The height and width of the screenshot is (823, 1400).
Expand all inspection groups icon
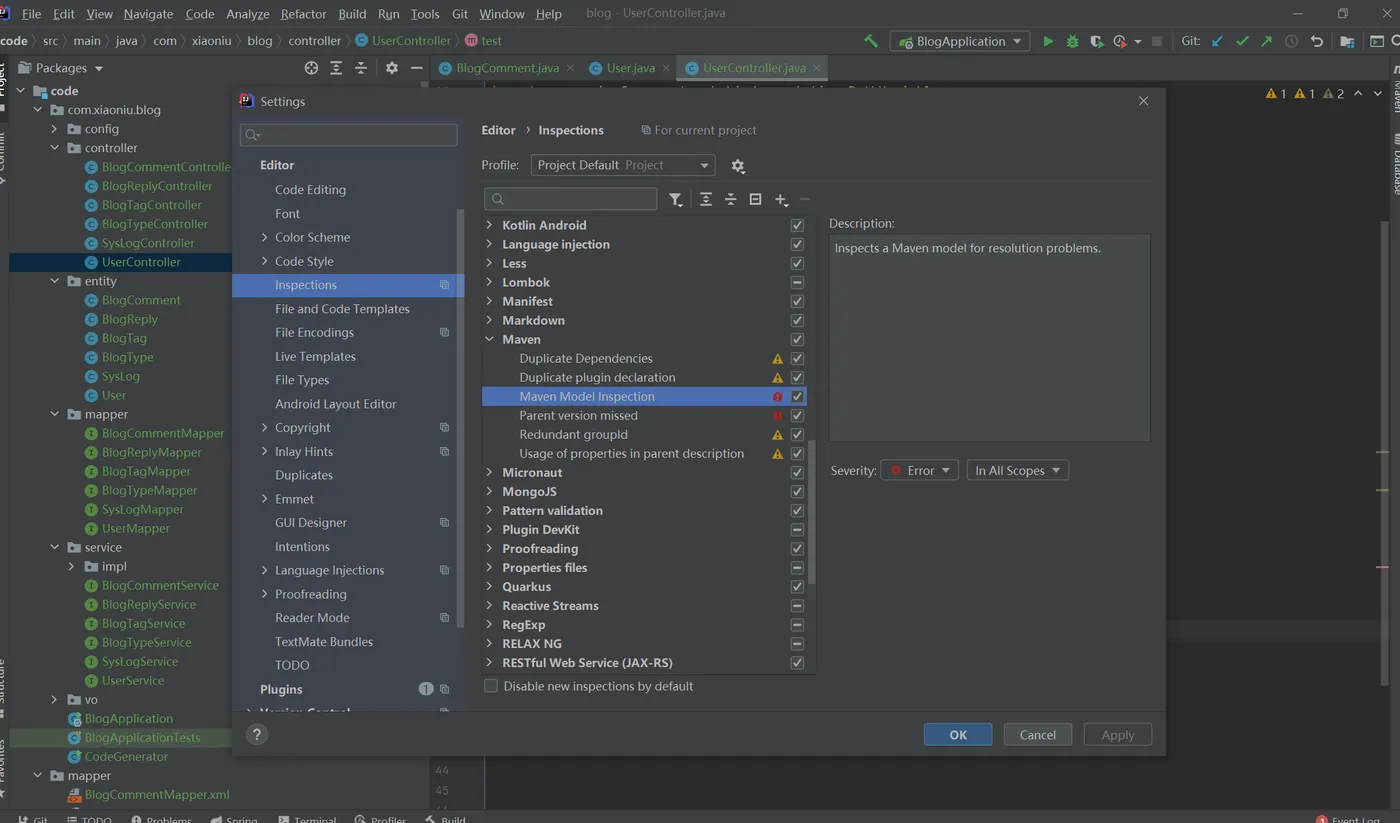coord(706,199)
